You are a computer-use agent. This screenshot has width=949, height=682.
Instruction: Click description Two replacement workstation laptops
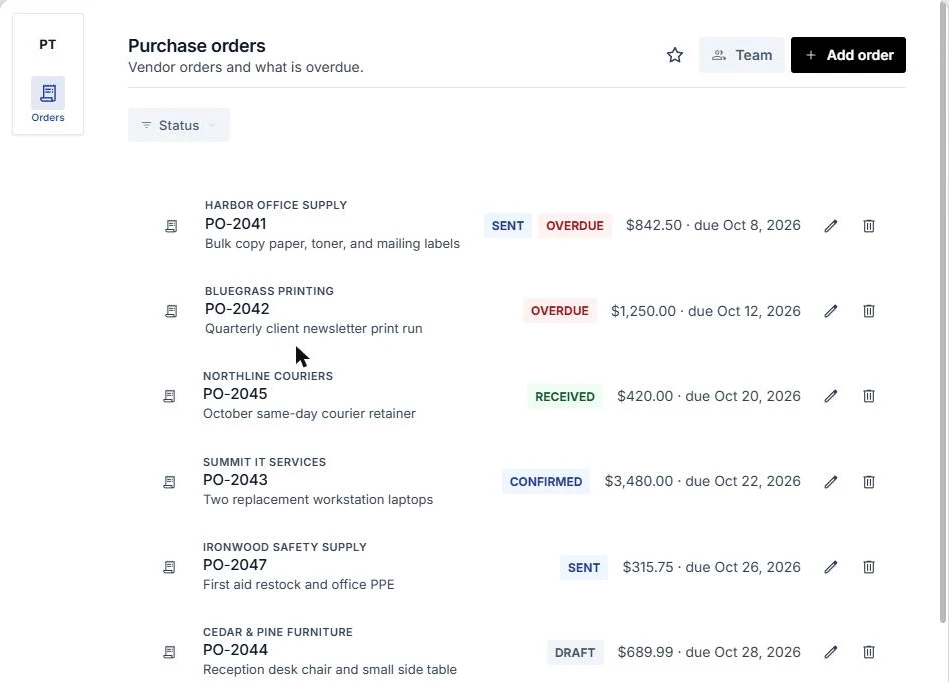pos(318,499)
